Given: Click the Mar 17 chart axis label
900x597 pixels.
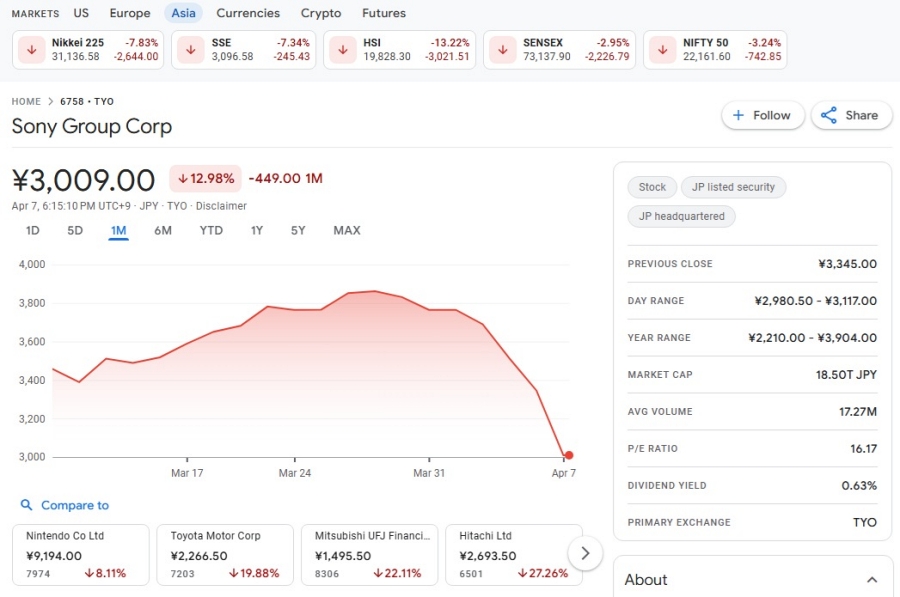Looking at the screenshot, I should (187, 473).
